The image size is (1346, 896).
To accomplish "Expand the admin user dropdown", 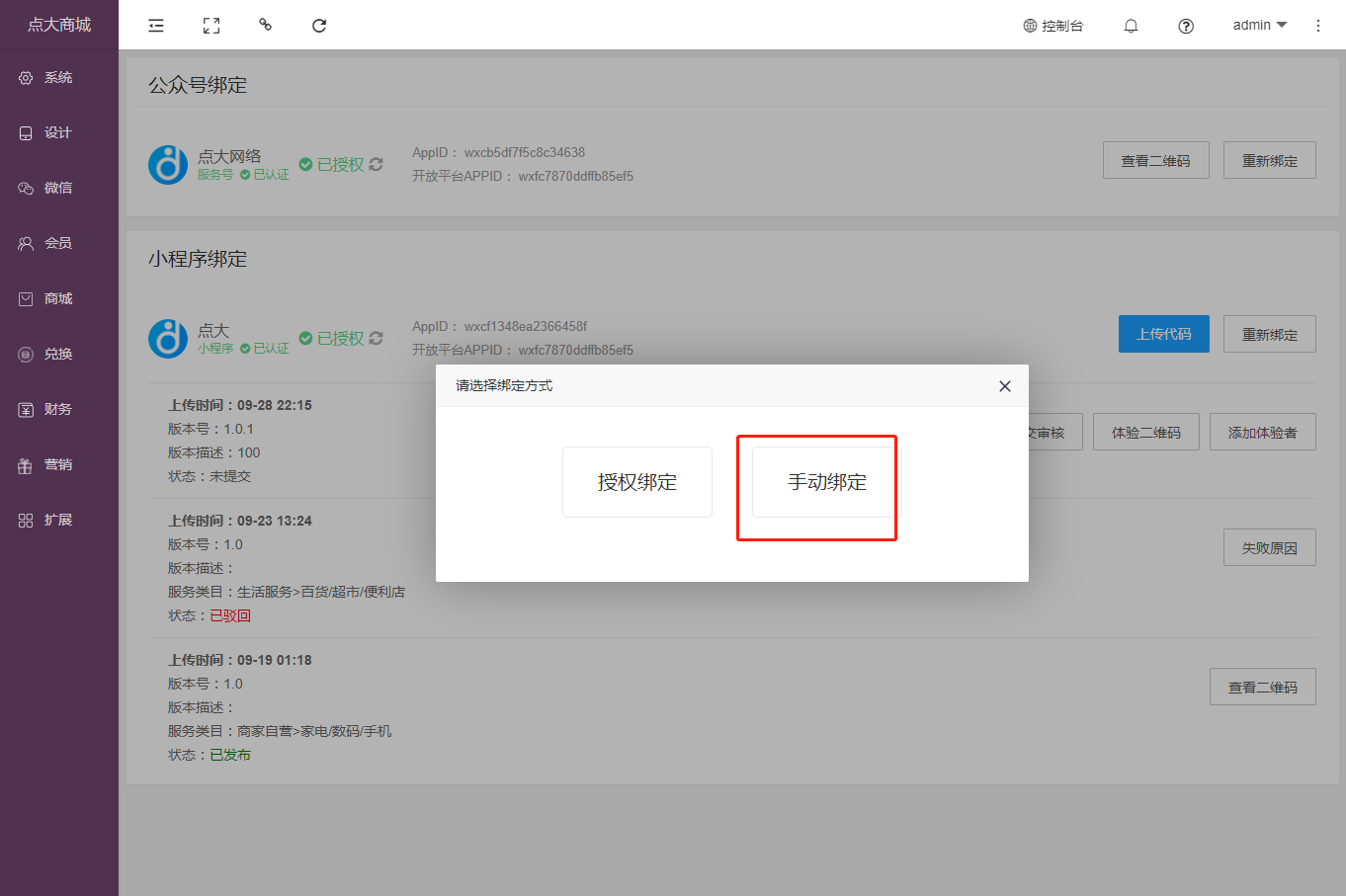I will tap(1260, 25).
